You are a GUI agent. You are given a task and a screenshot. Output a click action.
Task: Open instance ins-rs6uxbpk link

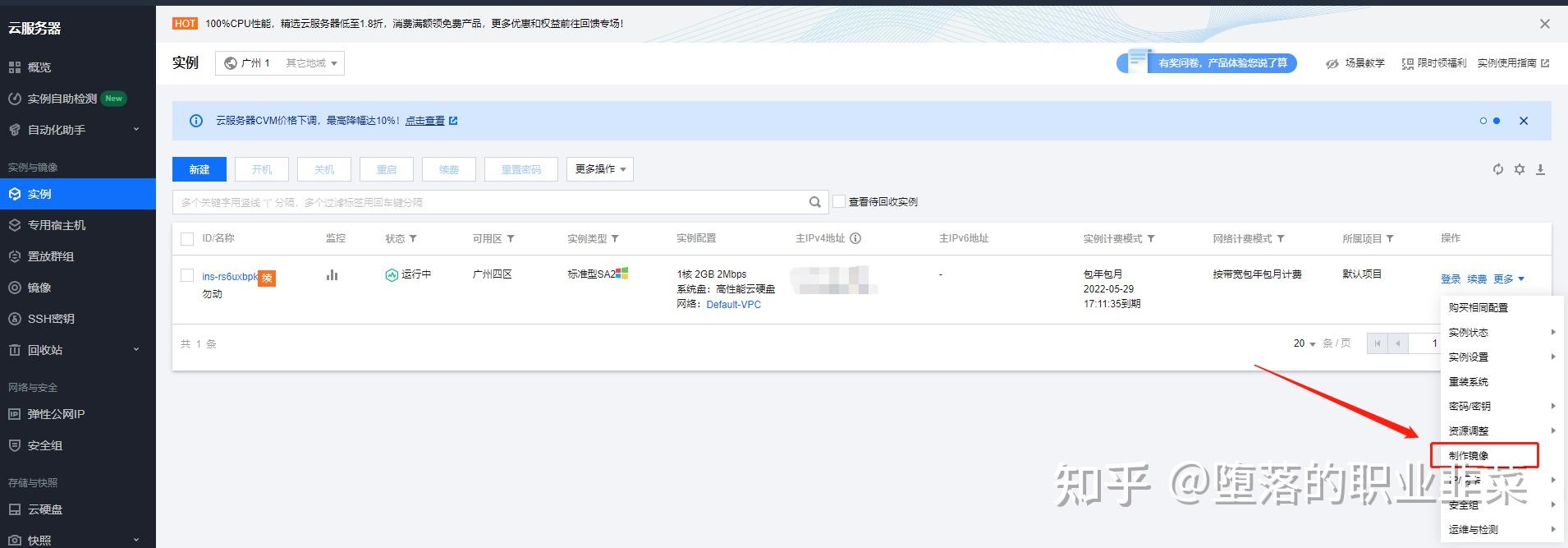[230, 277]
